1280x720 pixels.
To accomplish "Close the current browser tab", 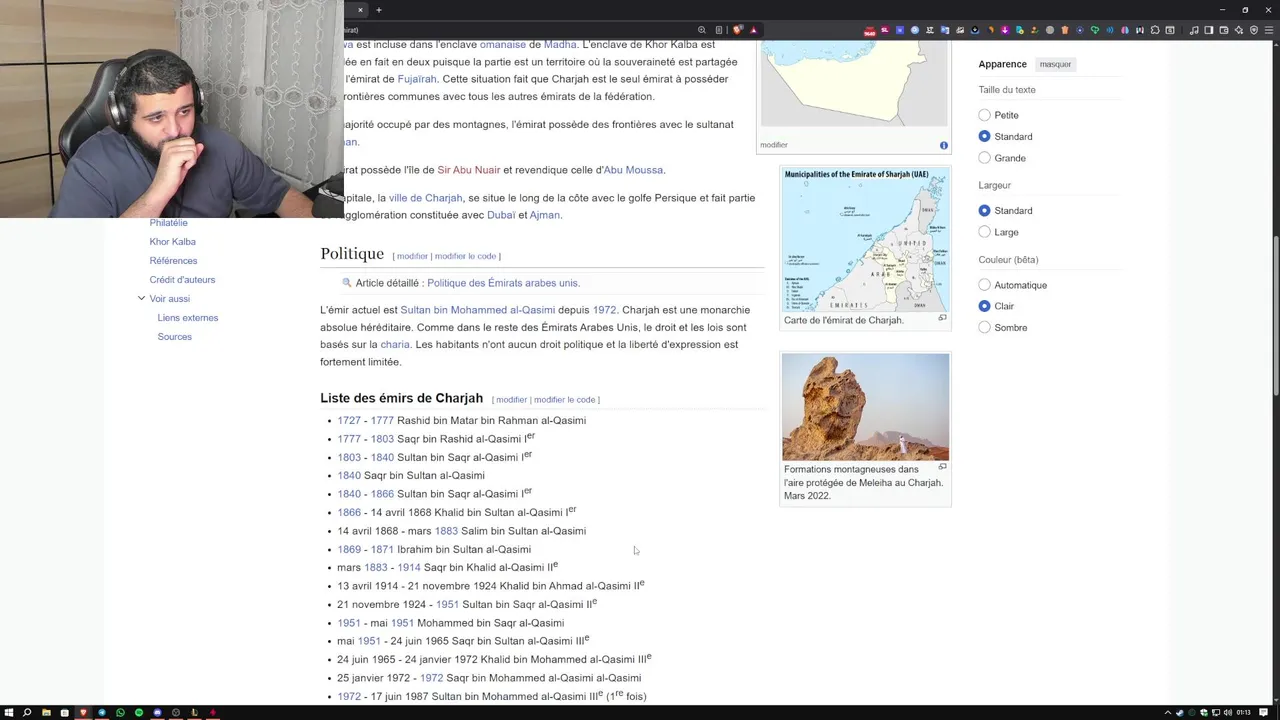I will point(360,10).
